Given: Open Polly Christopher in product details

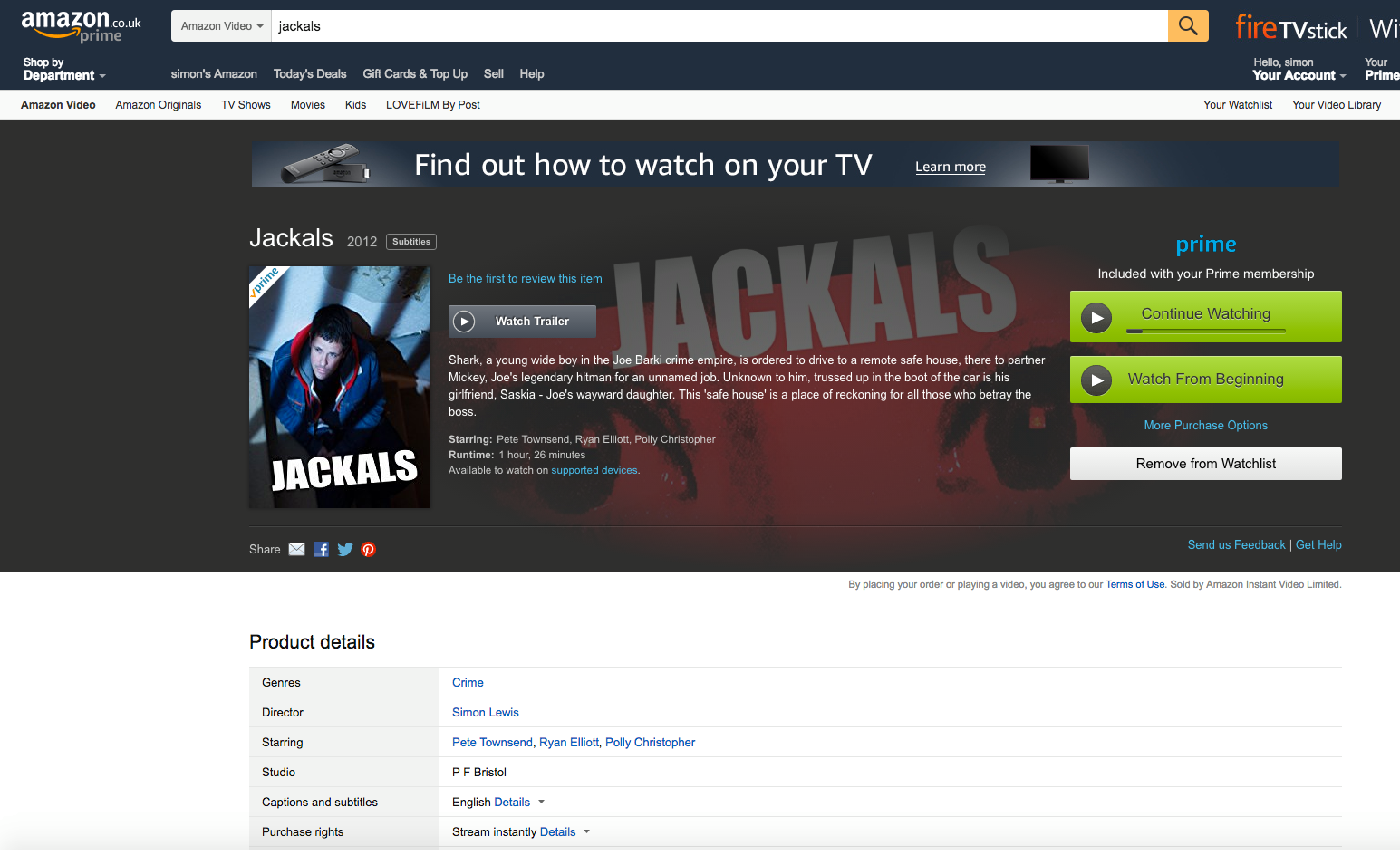Looking at the screenshot, I should [650, 743].
